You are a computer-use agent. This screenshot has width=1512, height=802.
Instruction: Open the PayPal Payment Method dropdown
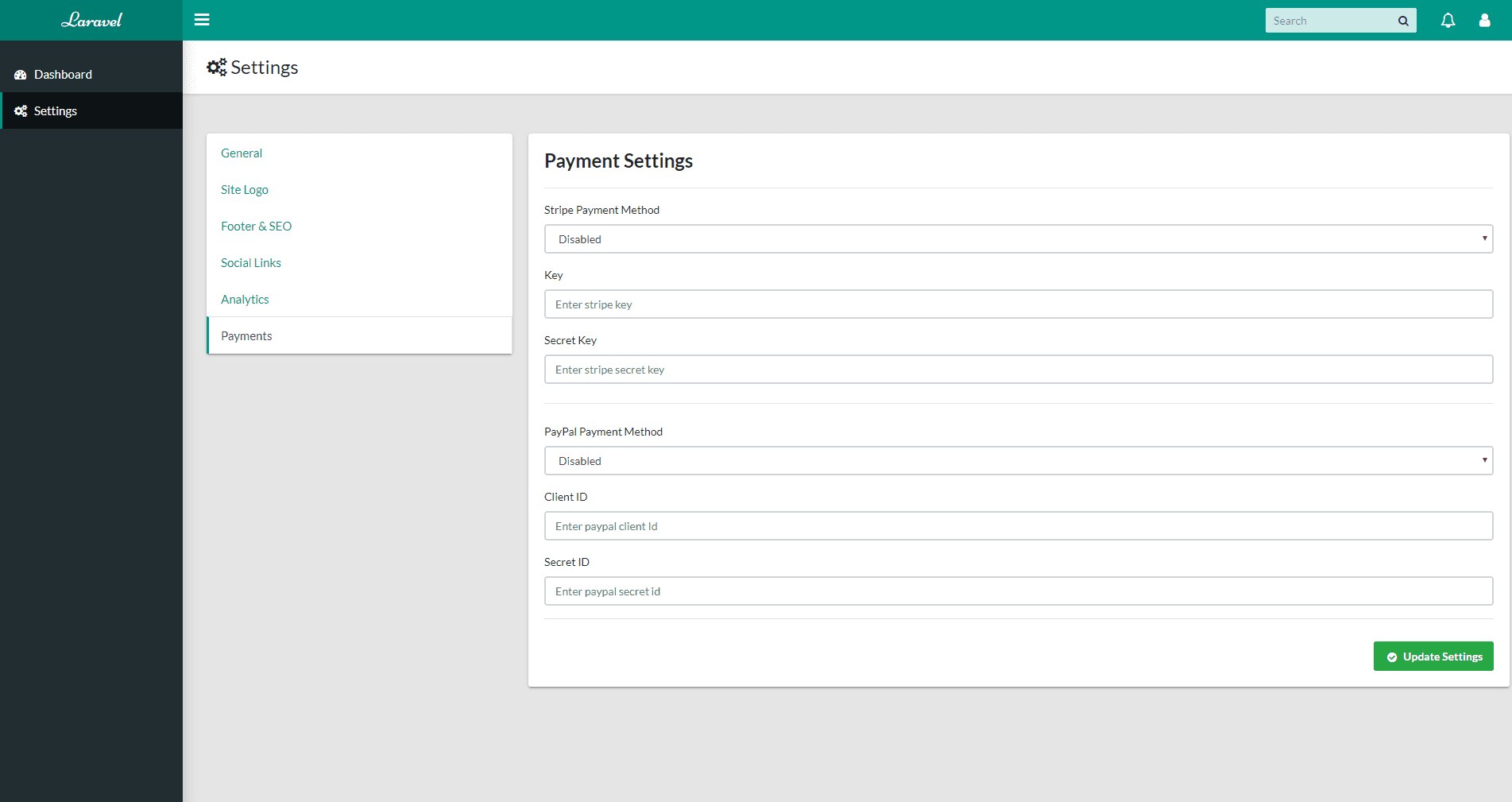point(1019,460)
